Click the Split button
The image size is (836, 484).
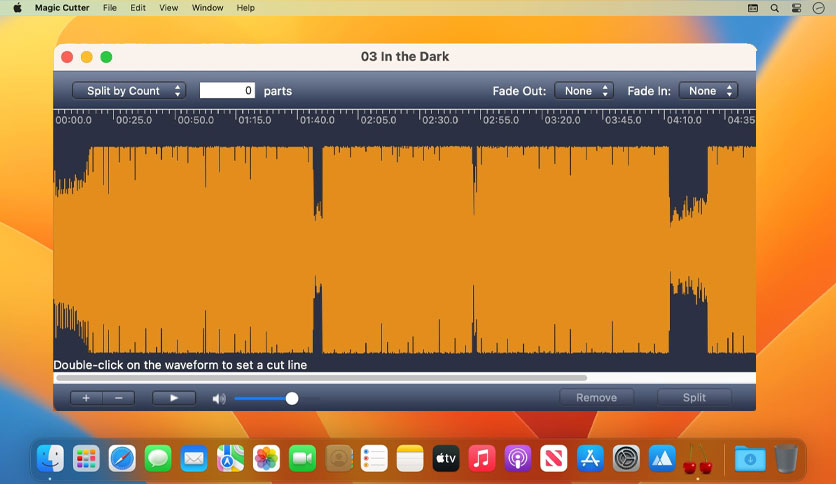(x=694, y=398)
